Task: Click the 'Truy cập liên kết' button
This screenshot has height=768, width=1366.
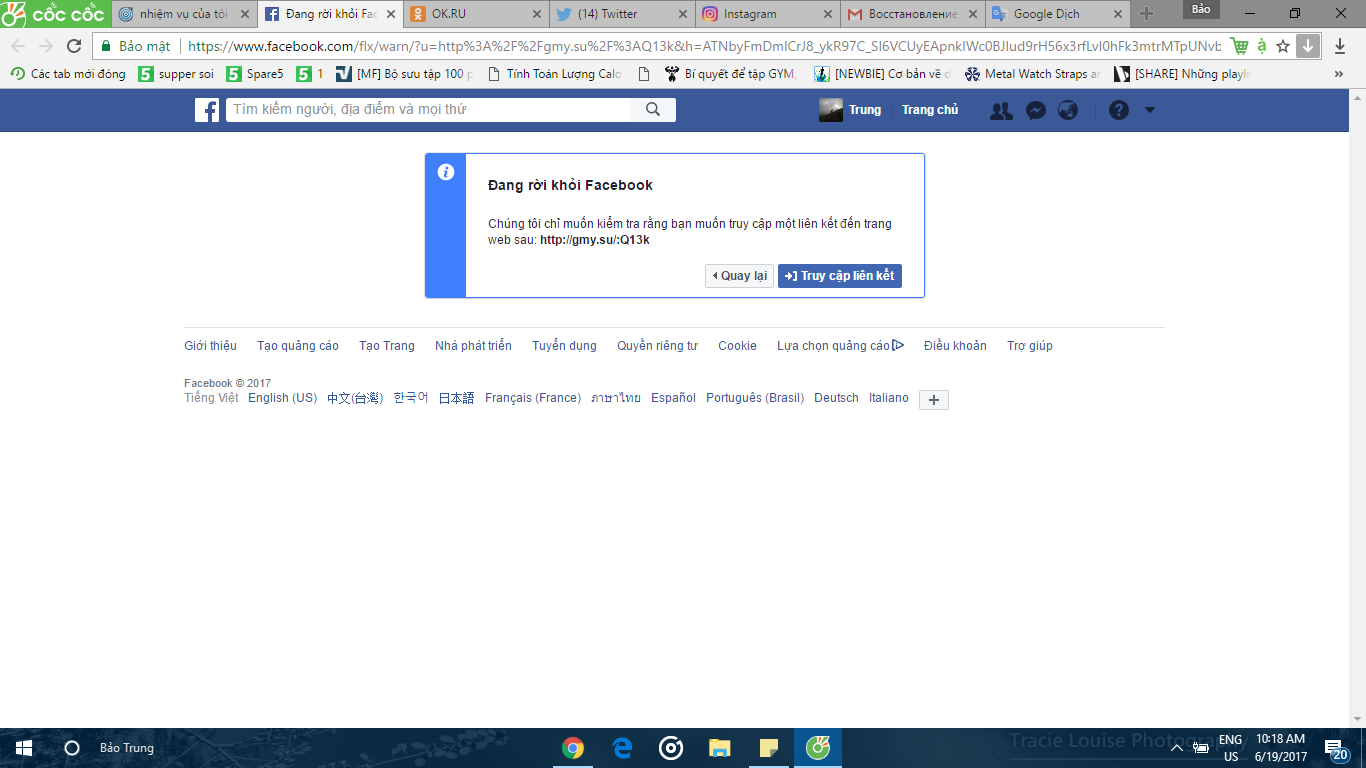Action: pyautogui.click(x=840, y=276)
